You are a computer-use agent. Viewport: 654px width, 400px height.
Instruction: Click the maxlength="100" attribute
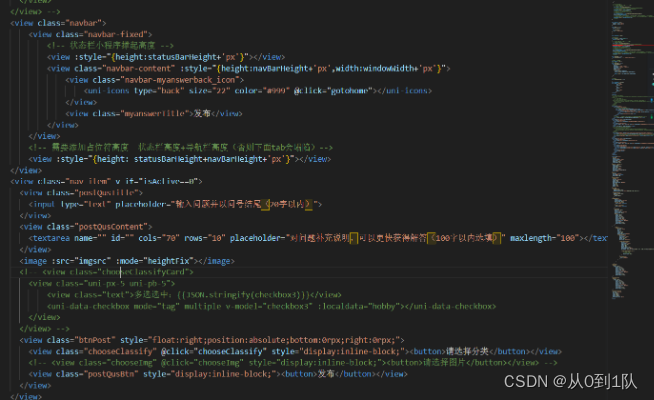(544, 238)
